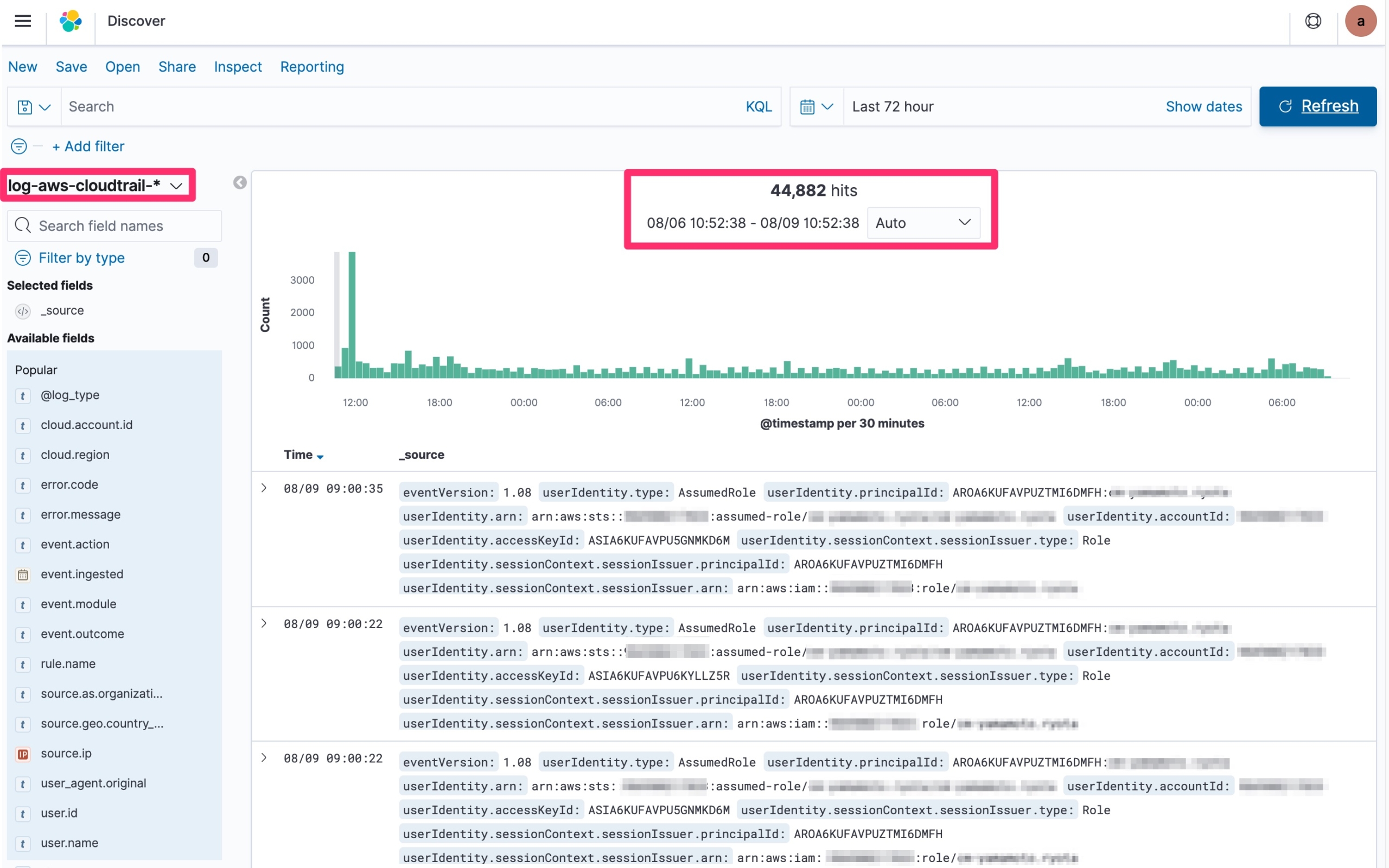Click the Show dates link
Image resolution: width=1389 pixels, height=868 pixels.
[x=1203, y=107]
